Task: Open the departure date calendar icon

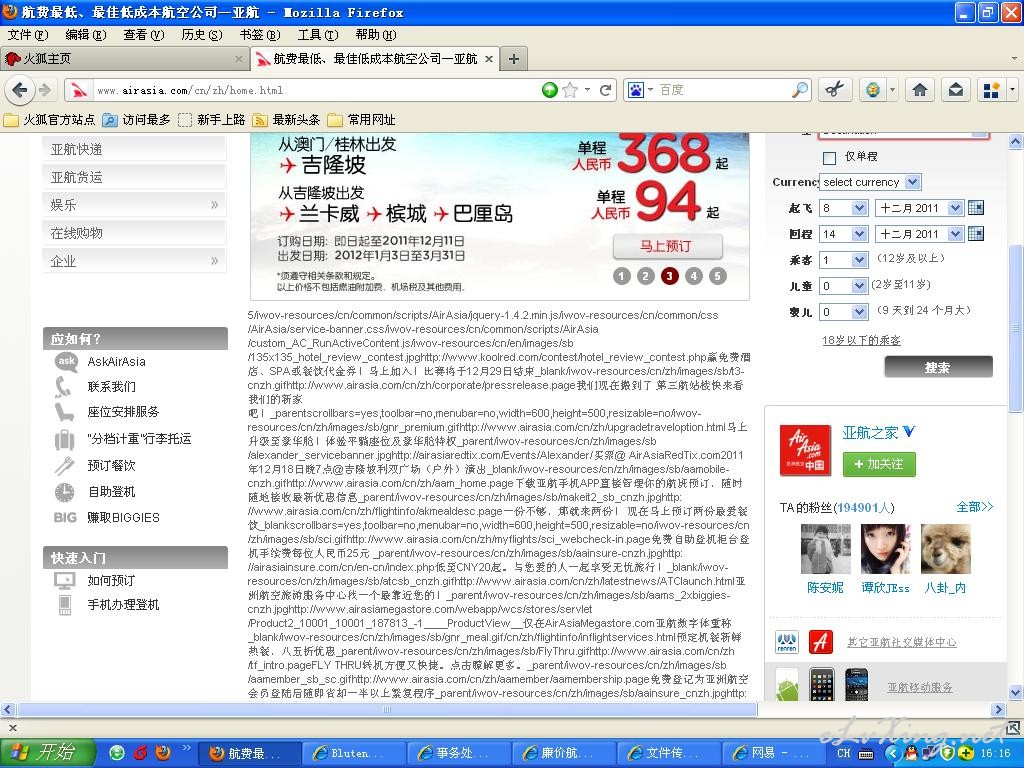Action: (x=976, y=208)
